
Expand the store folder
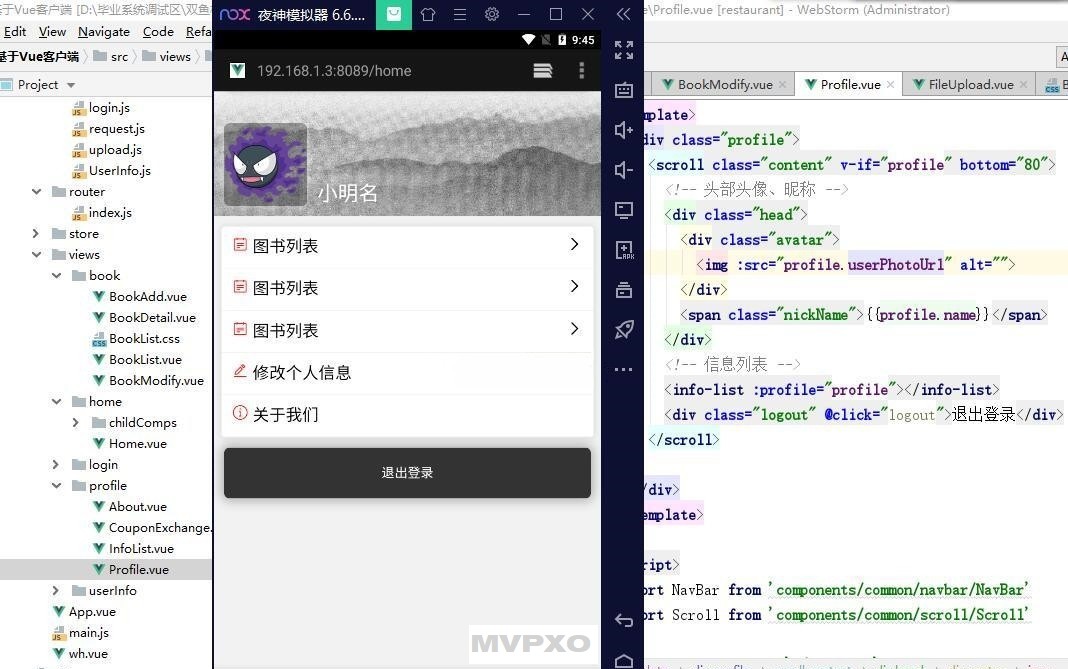pyautogui.click(x=36, y=234)
